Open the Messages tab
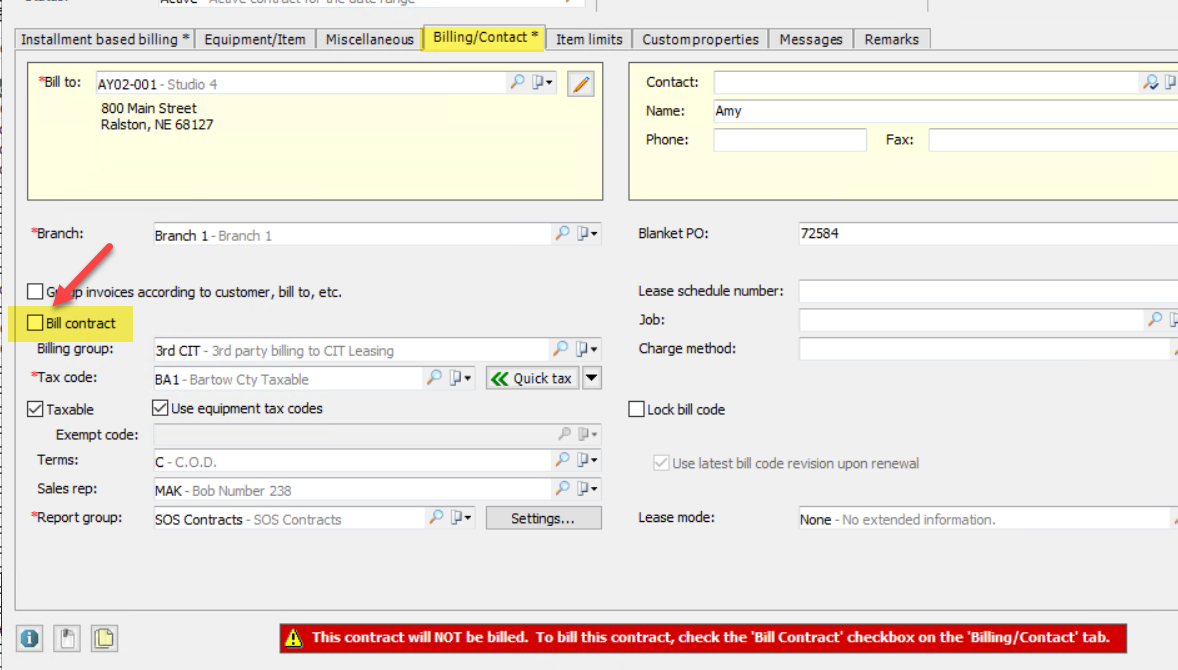 (x=811, y=39)
